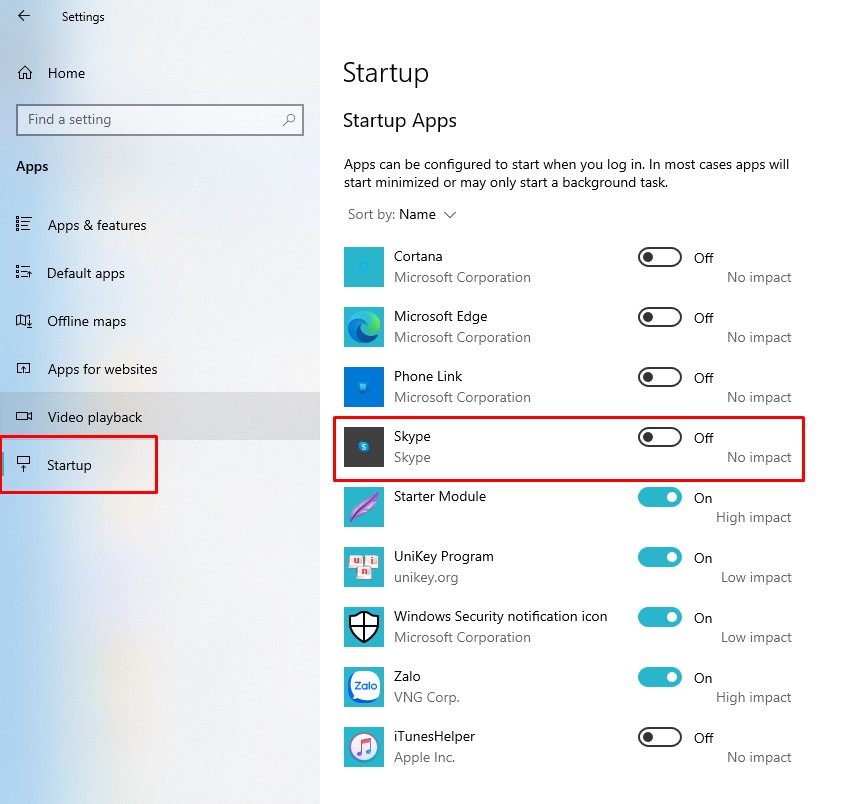Click the Phone Link app icon
Viewport: 861px width, 804px height.
click(x=363, y=387)
